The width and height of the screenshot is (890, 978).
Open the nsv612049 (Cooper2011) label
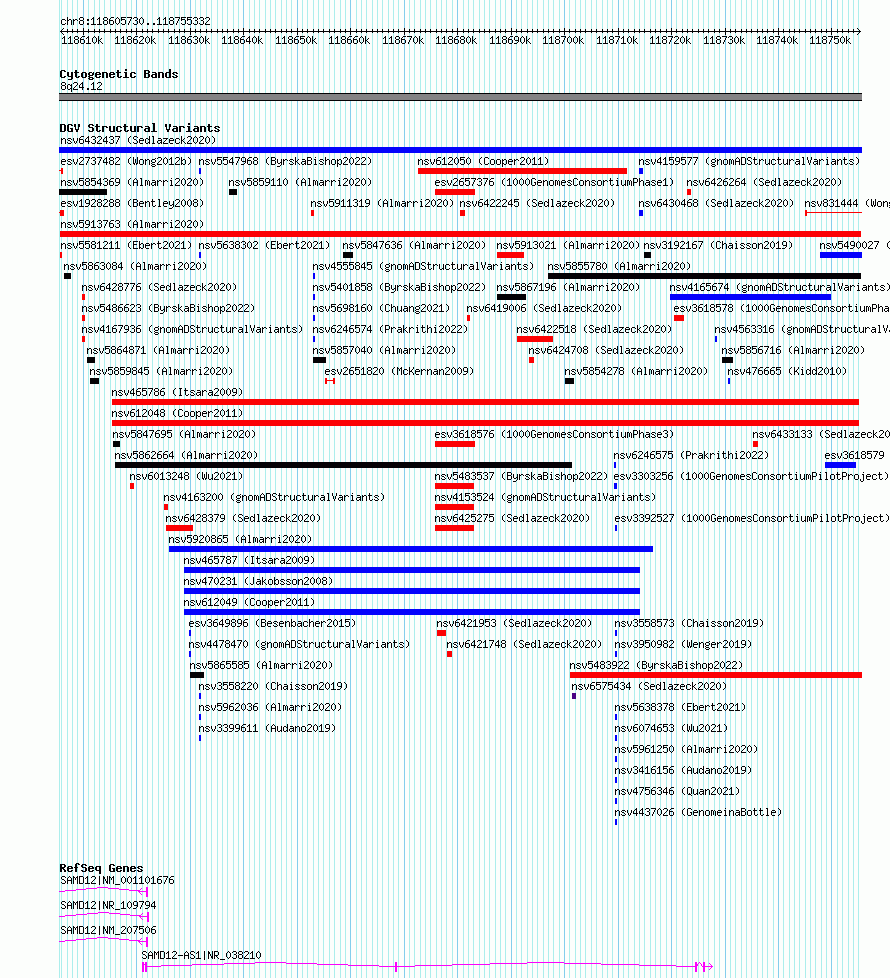point(249,603)
